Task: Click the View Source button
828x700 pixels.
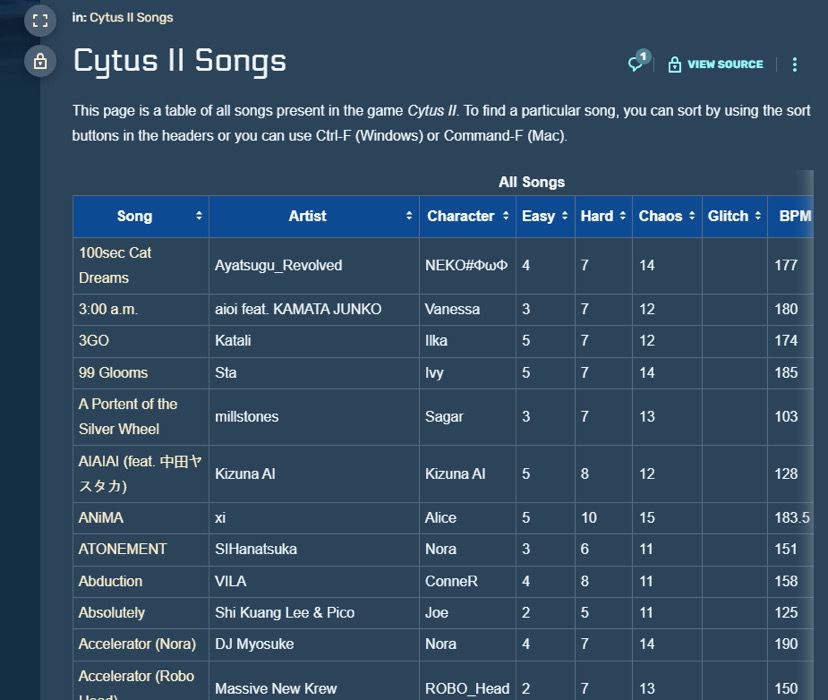Action: pyautogui.click(x=716, y=64)
